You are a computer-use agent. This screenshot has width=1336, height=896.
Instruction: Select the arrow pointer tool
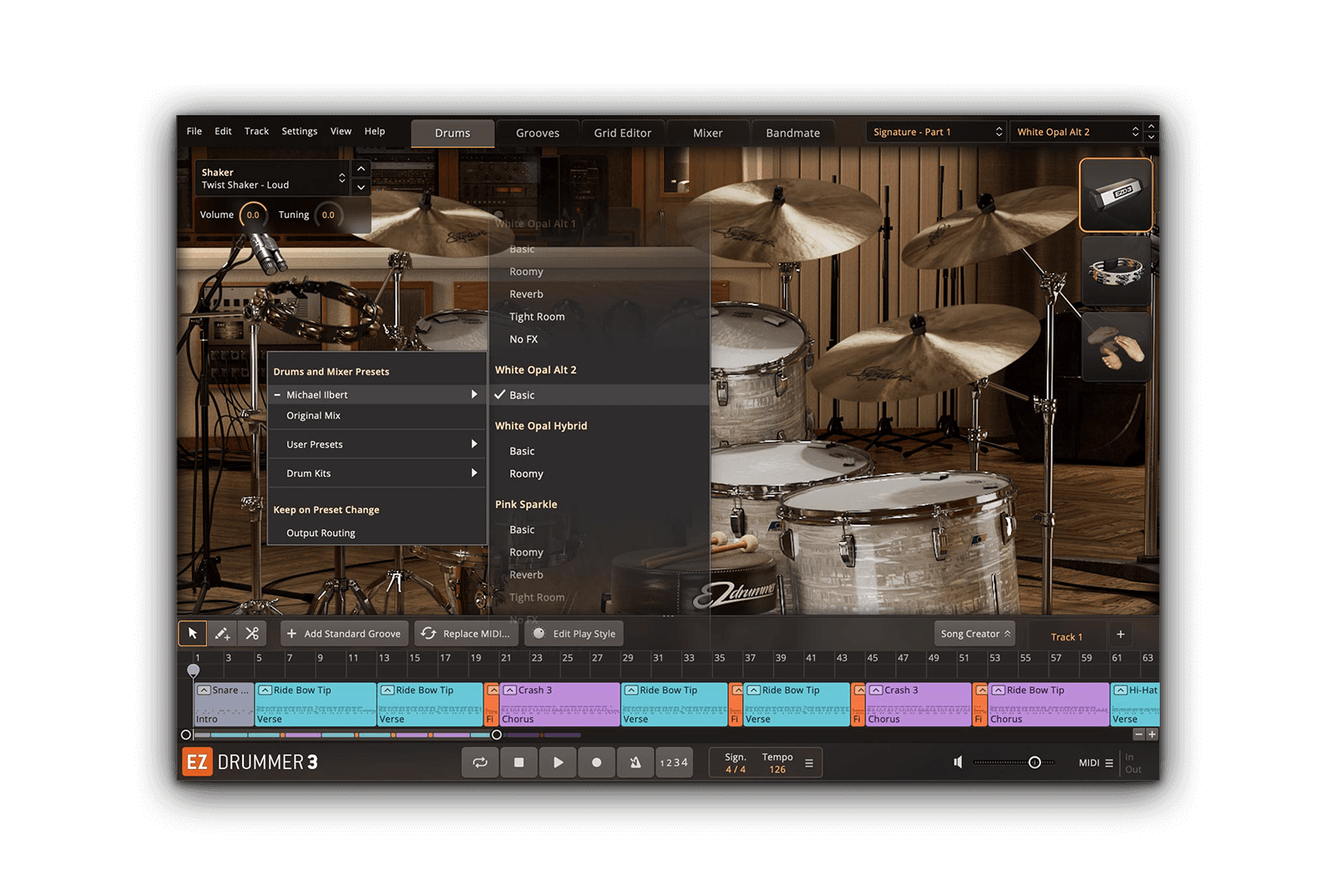193,634
